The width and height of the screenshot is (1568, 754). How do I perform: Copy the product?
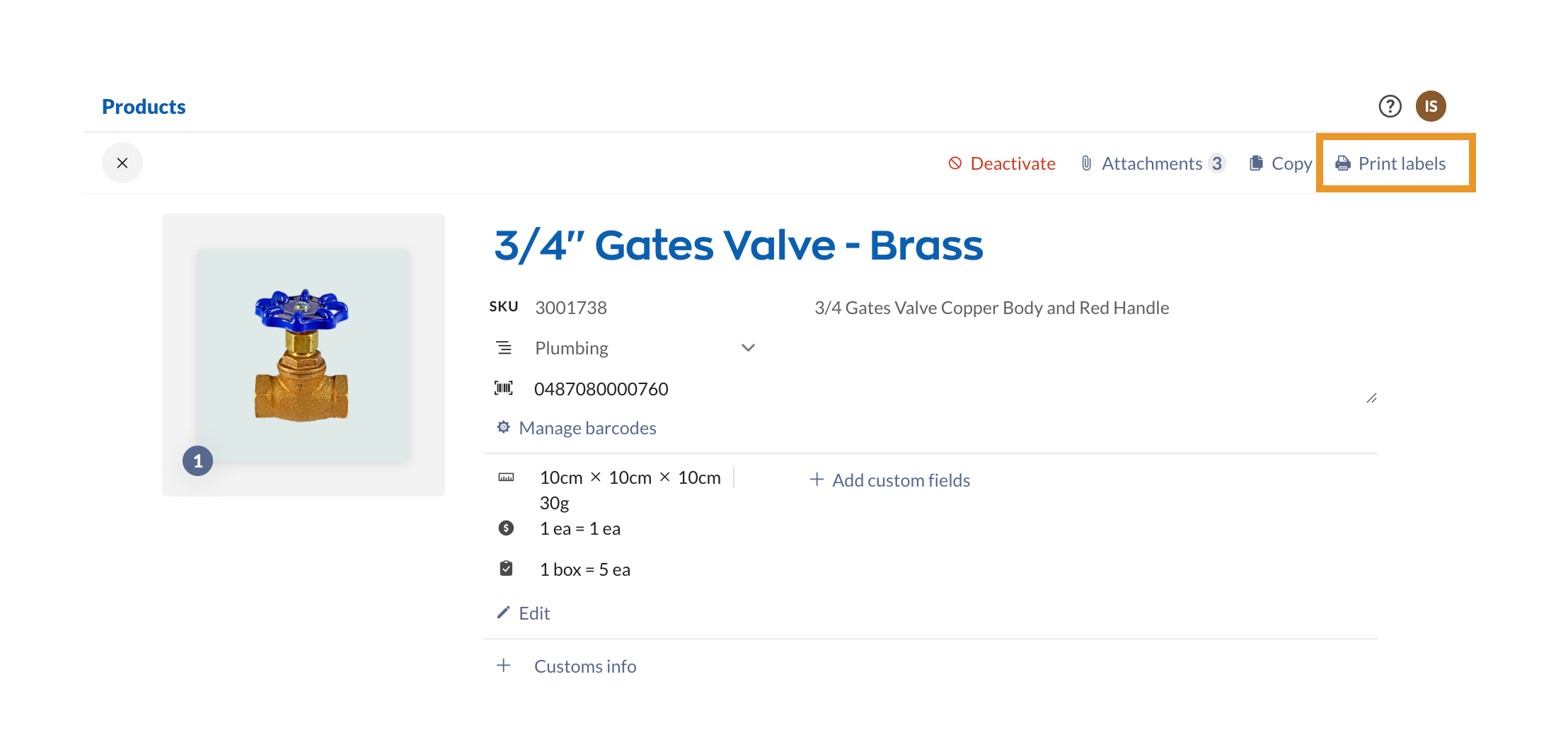coord(1281,163)
